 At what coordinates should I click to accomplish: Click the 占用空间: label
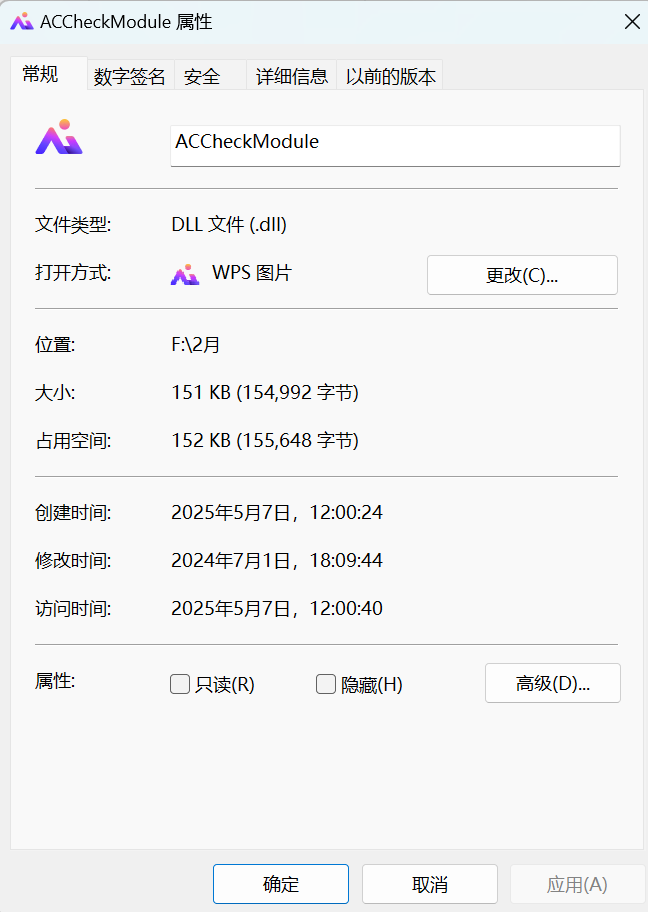(73, 440)
